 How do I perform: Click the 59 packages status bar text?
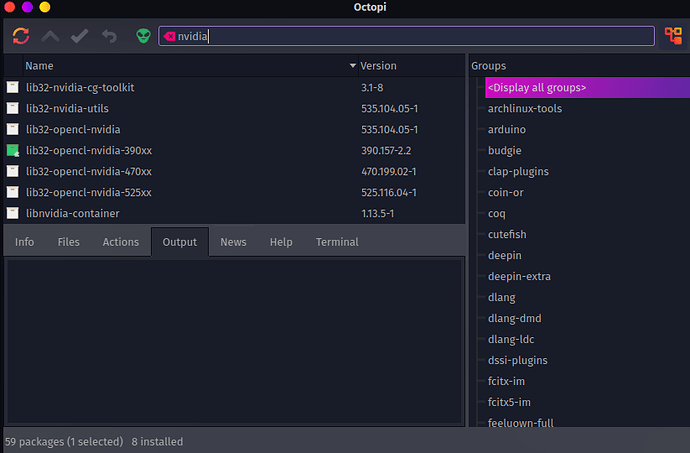64,442
